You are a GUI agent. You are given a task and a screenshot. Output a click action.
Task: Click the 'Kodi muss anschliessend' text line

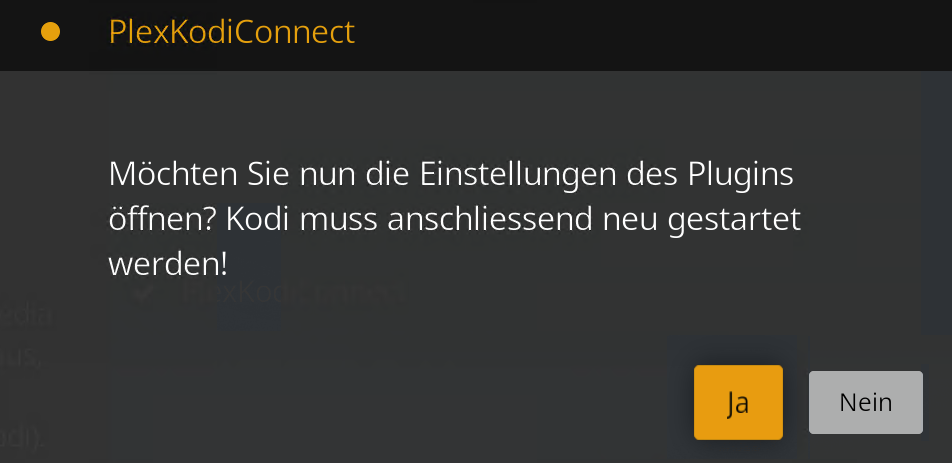click(455, 219)
